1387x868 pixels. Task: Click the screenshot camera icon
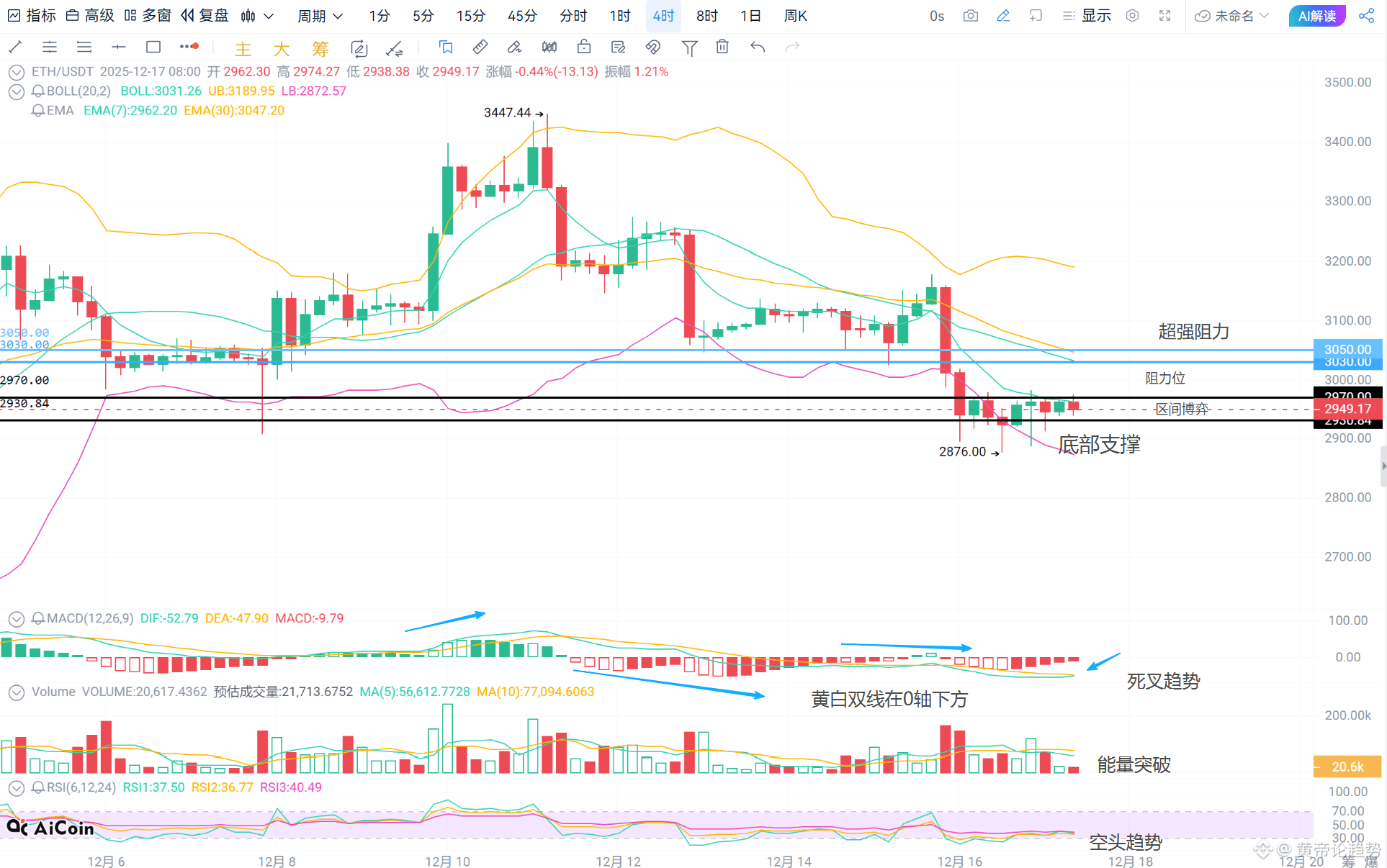click(x=970, y=16)
